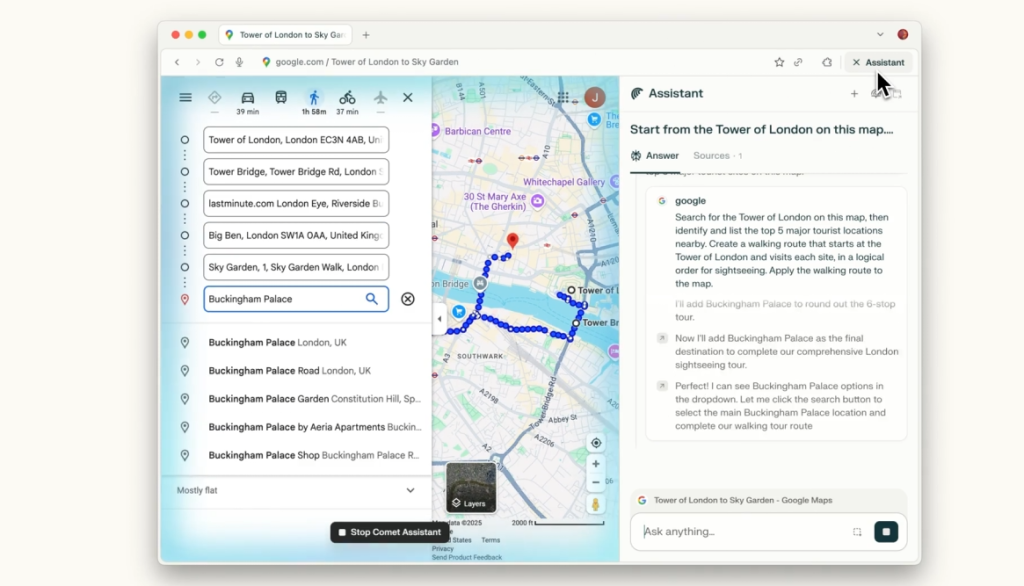1024x586 pixels.
Task: Switch to the Sources tab
Action: [x=718, y=155]
